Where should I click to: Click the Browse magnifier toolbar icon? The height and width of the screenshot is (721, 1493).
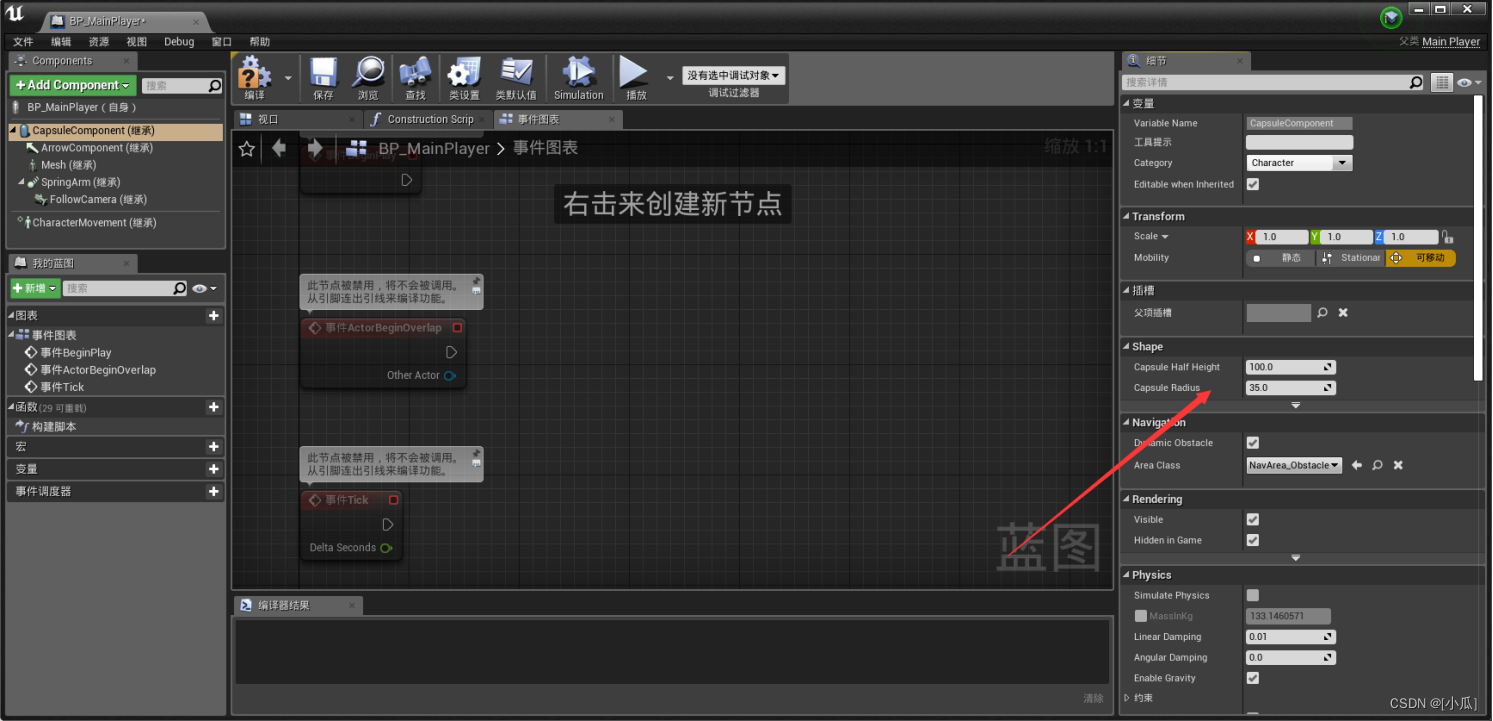368,73
